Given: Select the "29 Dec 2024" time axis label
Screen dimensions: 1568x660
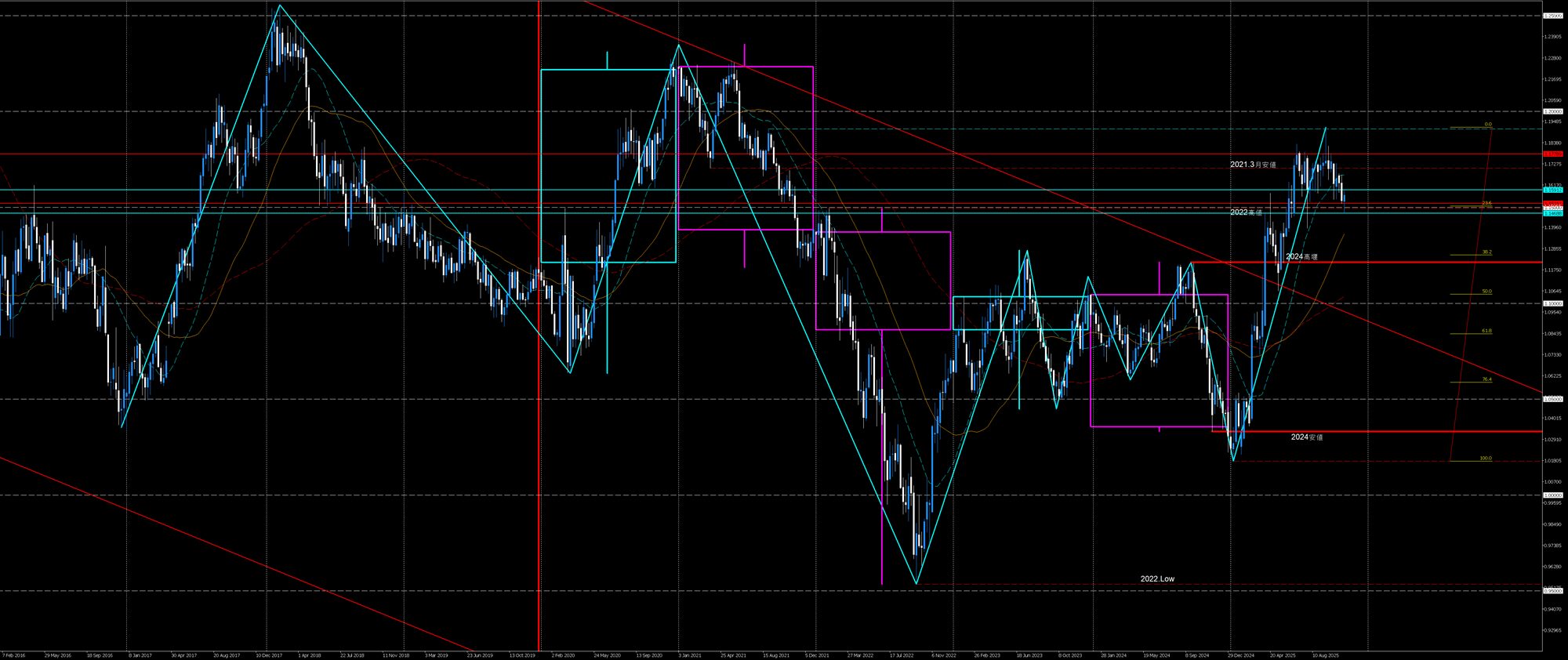Looking at the screenshot, I should pyautogui.click(x=1241, y=655).
